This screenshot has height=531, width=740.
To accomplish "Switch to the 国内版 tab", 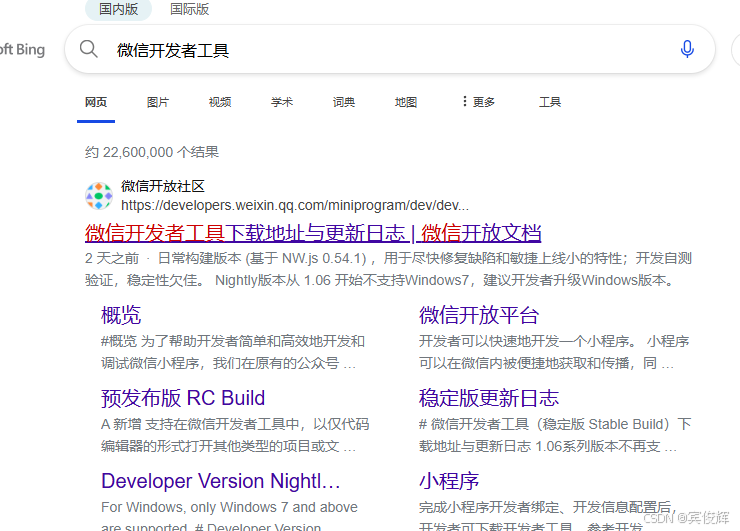I will coord(118,9).
